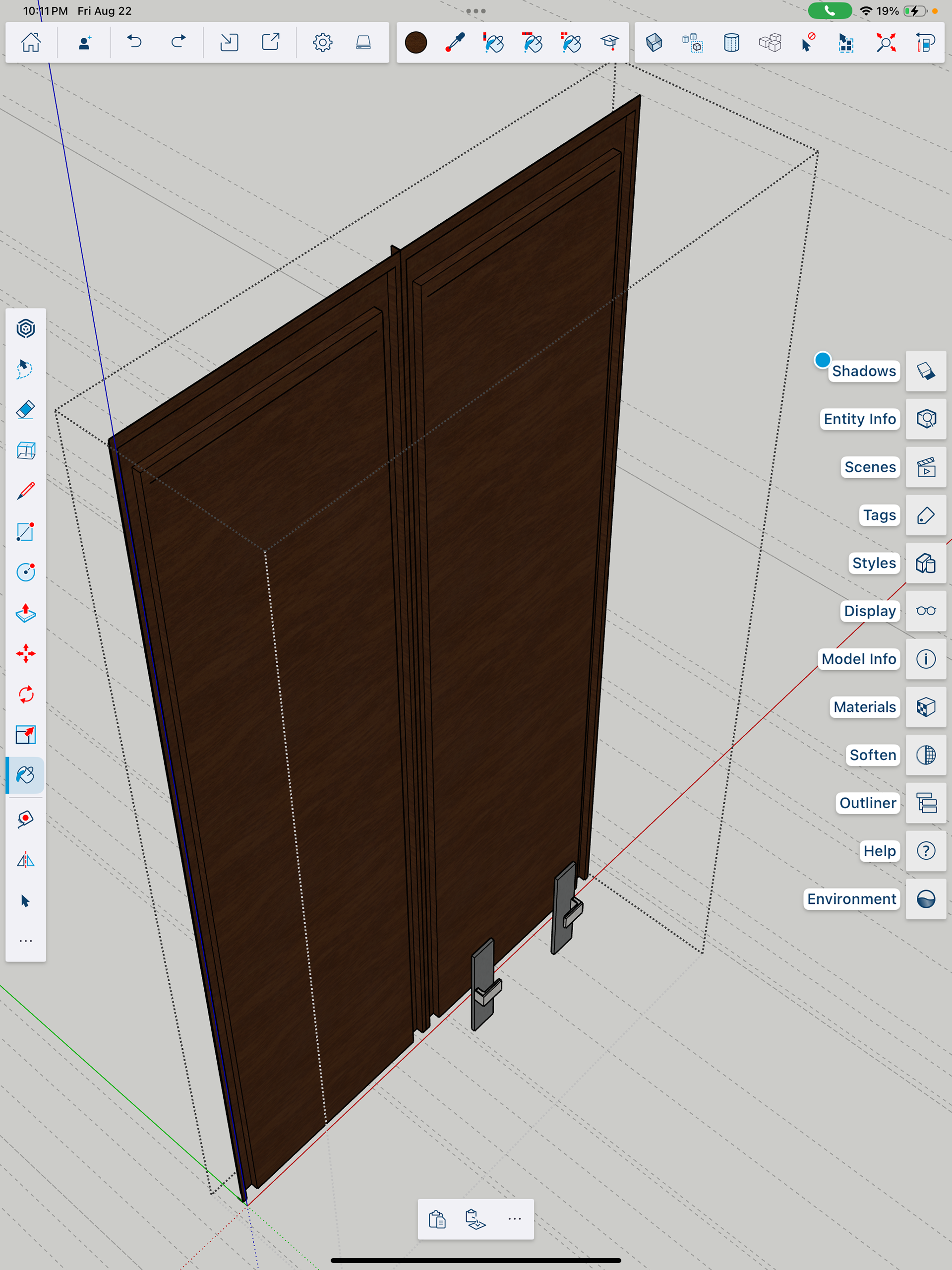Activate the Push/Pull tool

click(25, 613)
